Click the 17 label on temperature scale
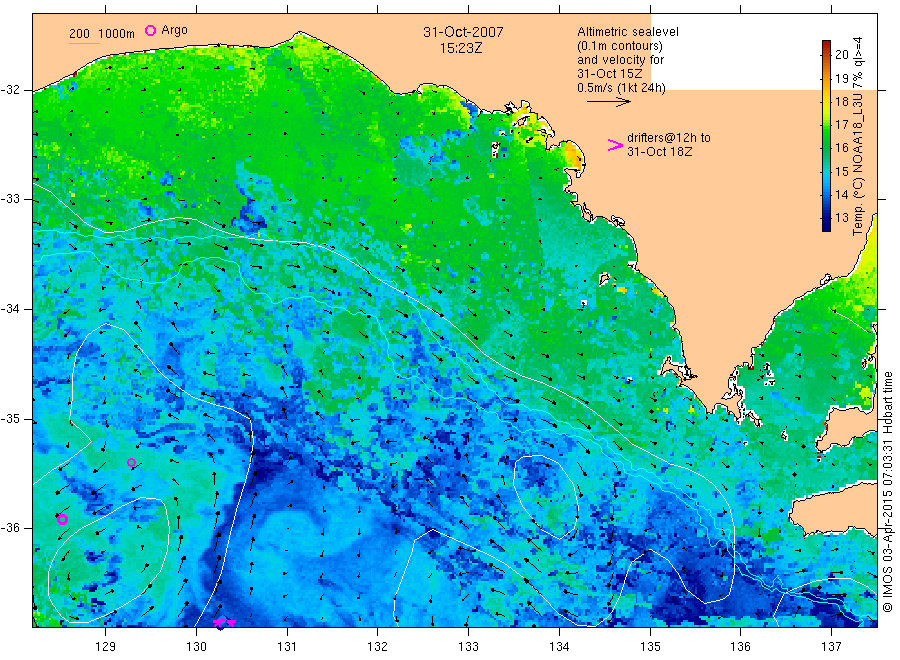The height and width of the screenshot is (660, 900). 842,125
